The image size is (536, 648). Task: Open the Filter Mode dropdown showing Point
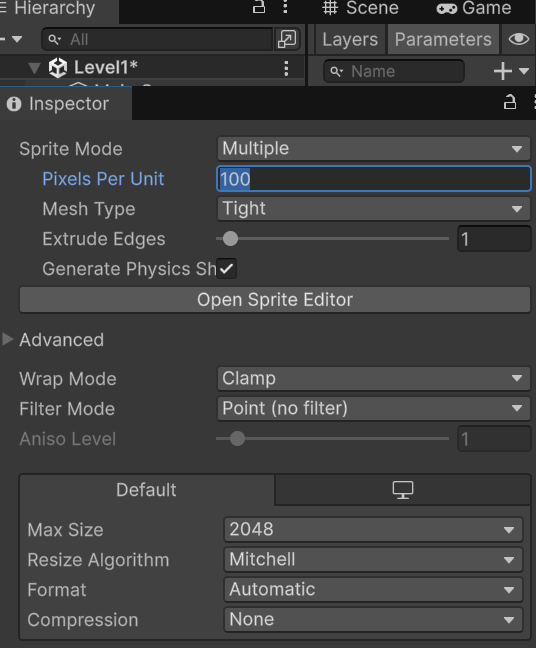point(374,408)
